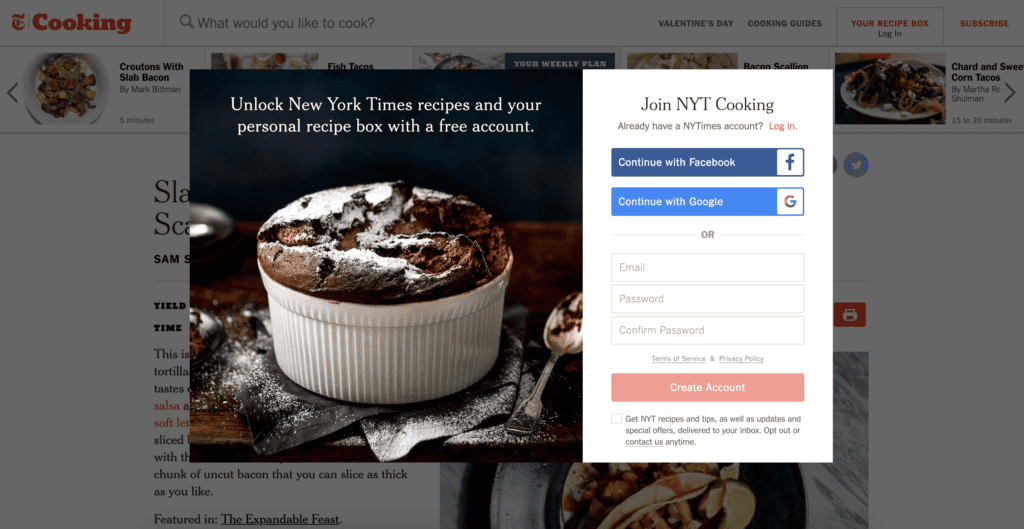The height and width of the screenshot is (529, 1024).
Task: Open the Cooking Guides menu item
Action: tap(784, 24)
